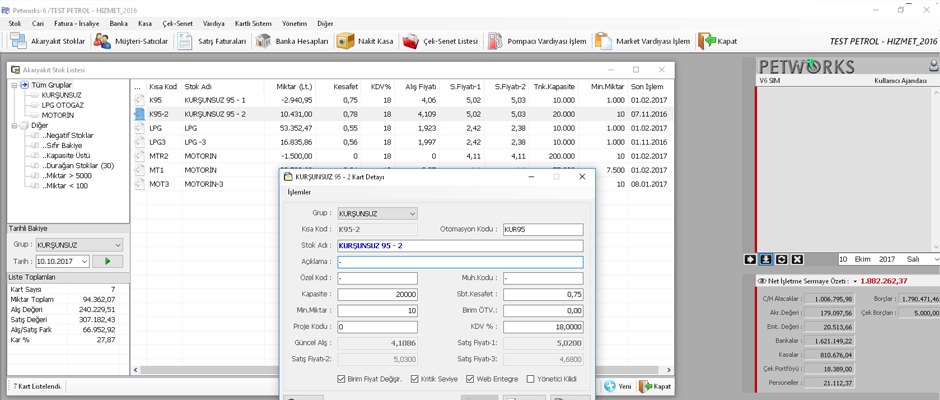Click the Otomasyon Kodu field KUR95
Viewport: 940px width, 400px height.
543,229
